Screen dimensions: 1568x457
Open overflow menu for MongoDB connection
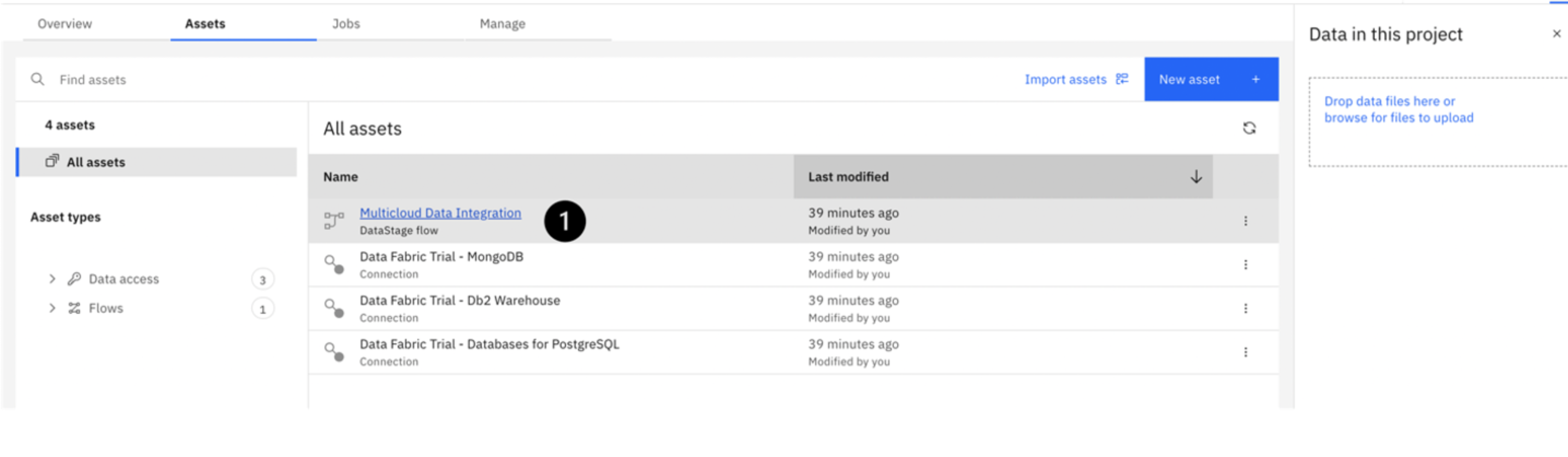coord(1246,265)
